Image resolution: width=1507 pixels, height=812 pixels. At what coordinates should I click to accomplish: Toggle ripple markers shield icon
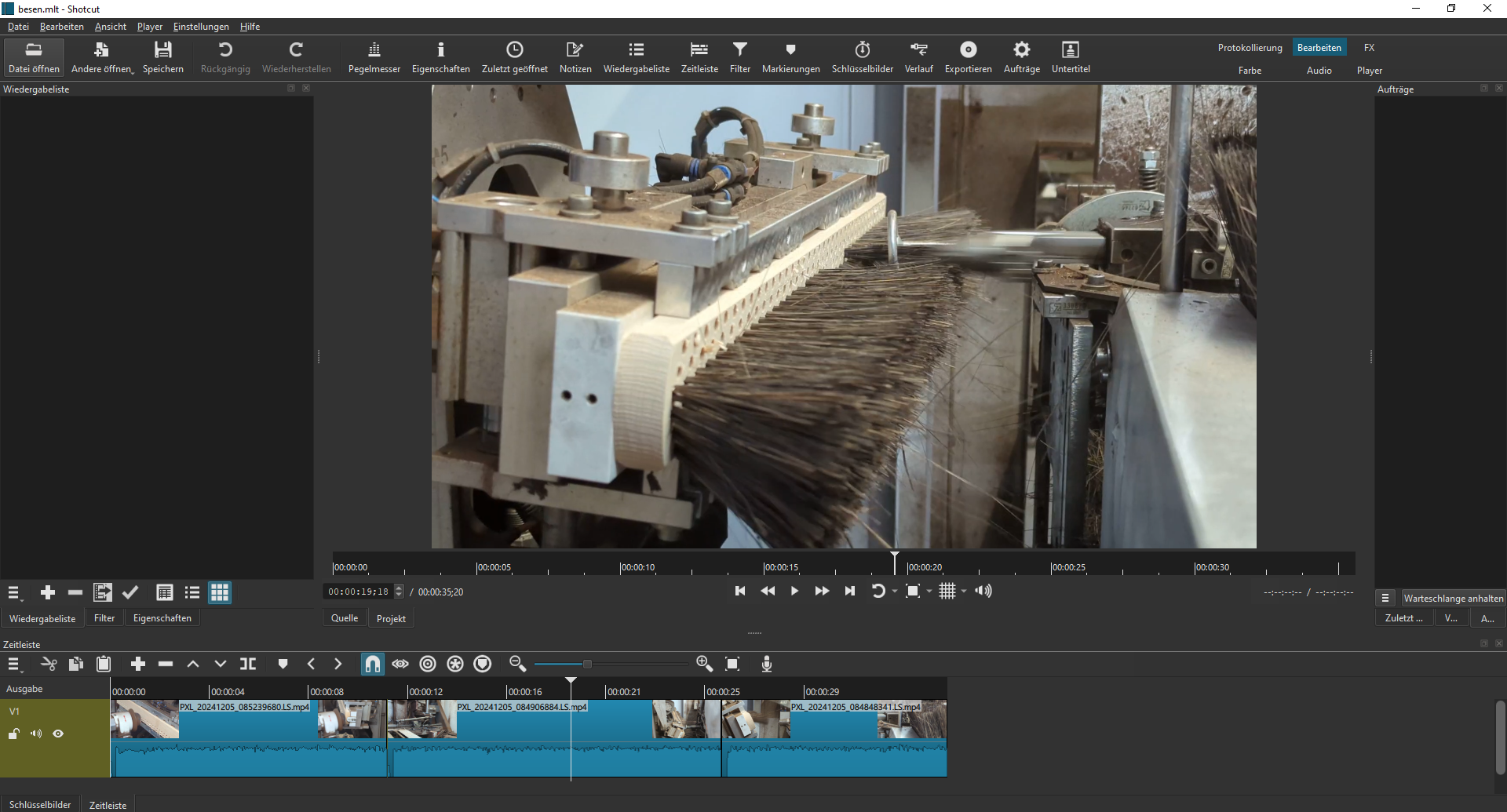(483, 665)
